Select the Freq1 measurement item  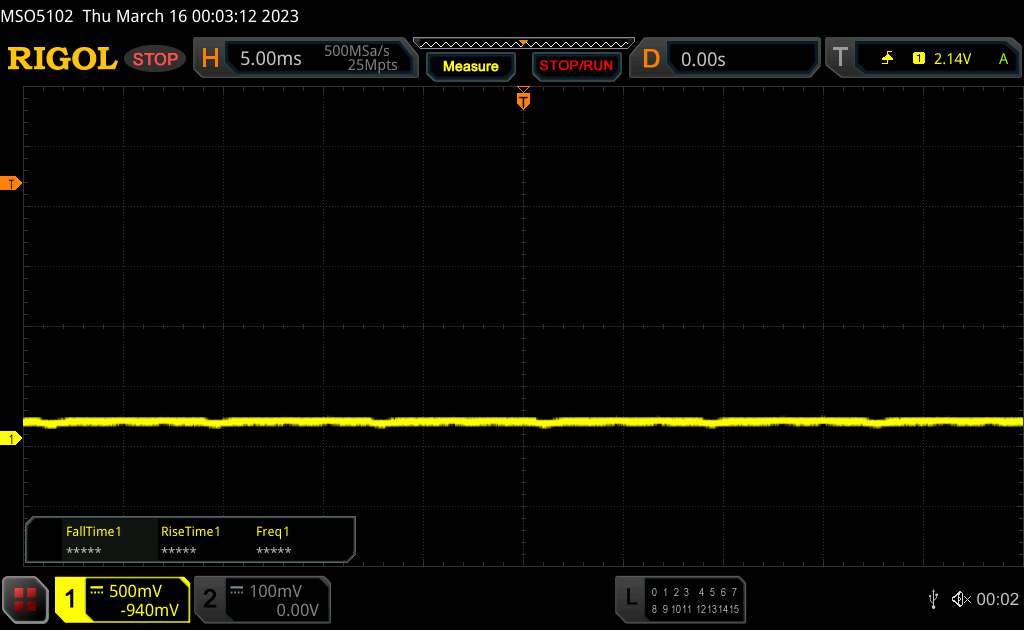click(x=273, y=540)
